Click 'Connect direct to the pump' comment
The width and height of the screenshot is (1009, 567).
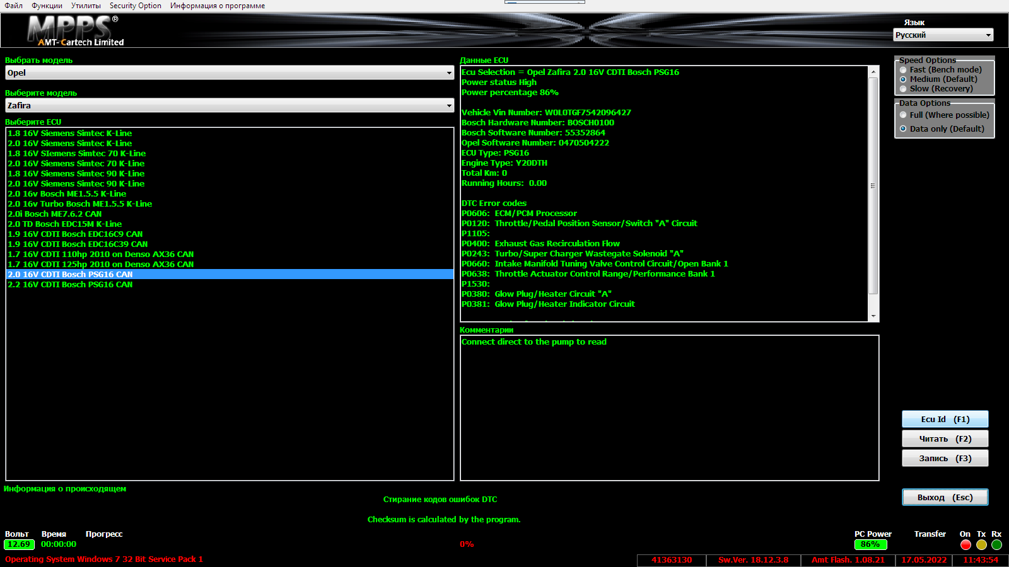533,342
